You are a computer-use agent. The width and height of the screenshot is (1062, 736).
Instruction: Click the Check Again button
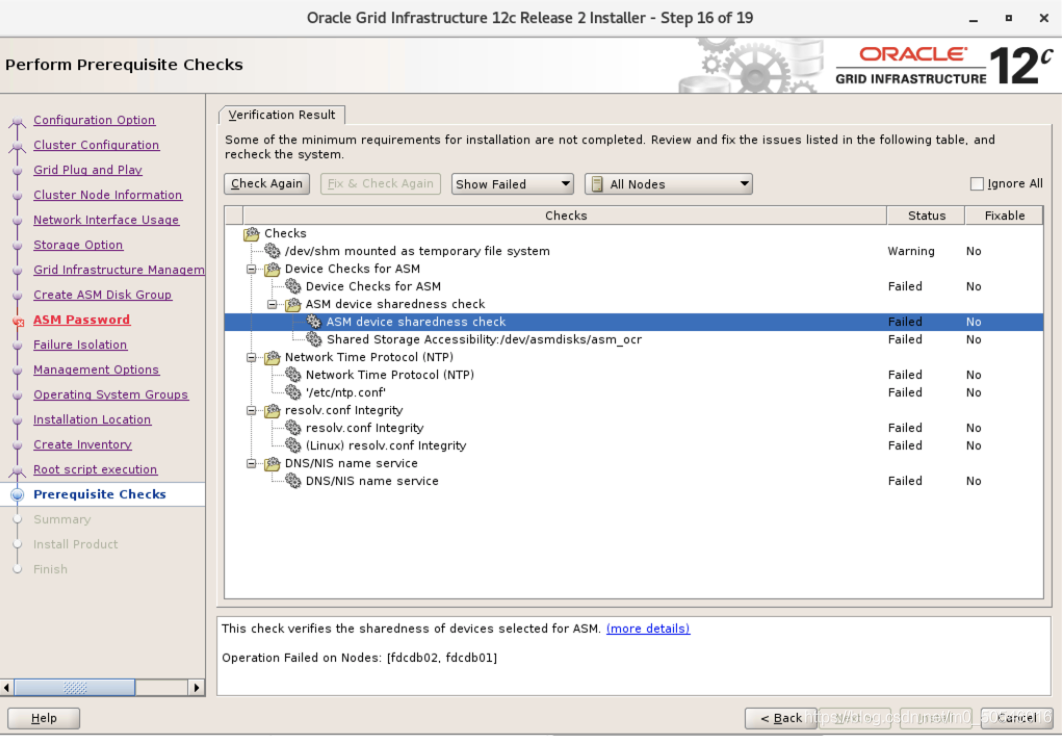(x=267, y=183)
